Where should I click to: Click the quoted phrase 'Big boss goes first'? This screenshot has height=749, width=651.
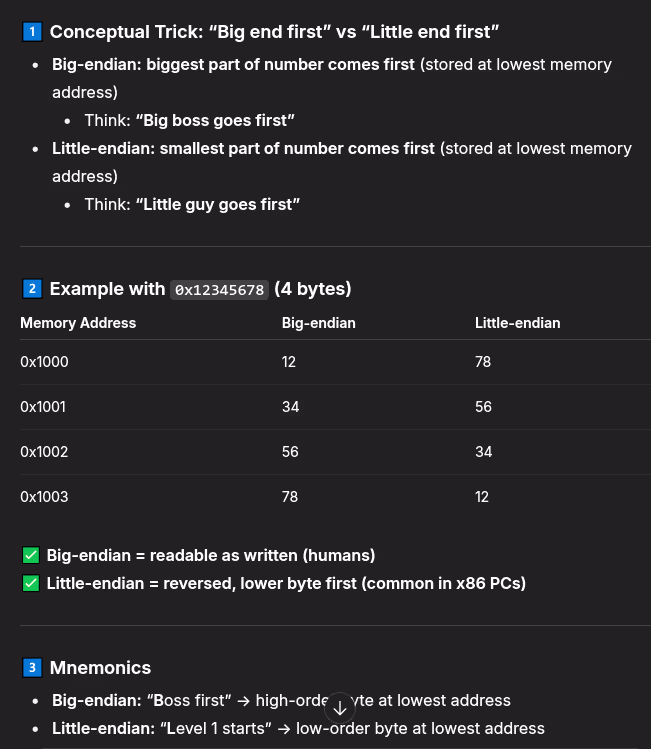point(215,120)
